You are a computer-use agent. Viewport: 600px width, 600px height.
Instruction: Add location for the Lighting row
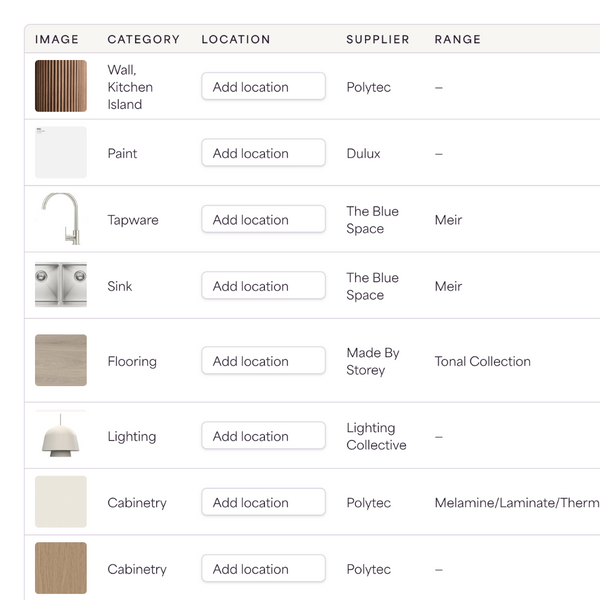(263, 435)
